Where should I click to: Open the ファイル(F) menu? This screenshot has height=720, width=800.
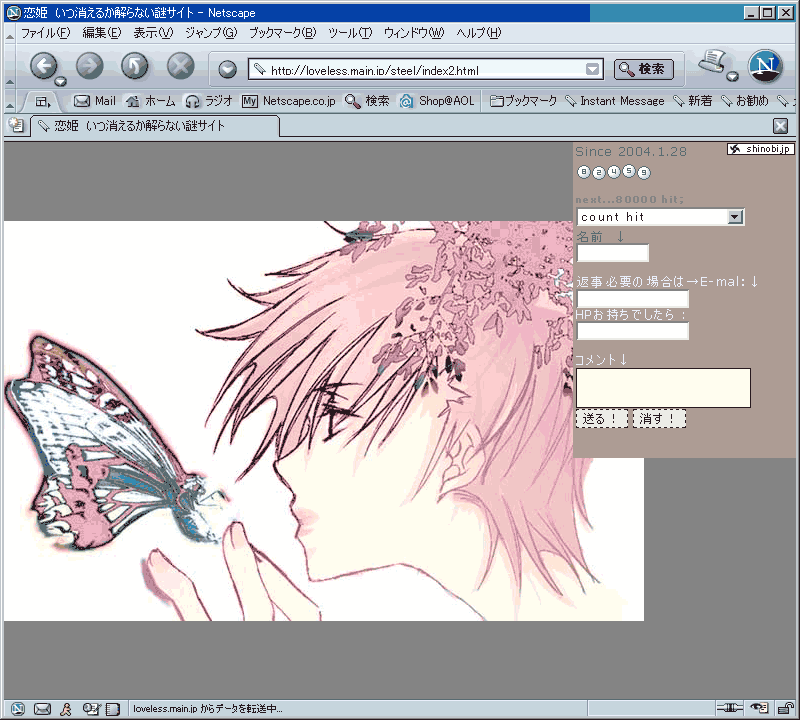coord(45,33)
